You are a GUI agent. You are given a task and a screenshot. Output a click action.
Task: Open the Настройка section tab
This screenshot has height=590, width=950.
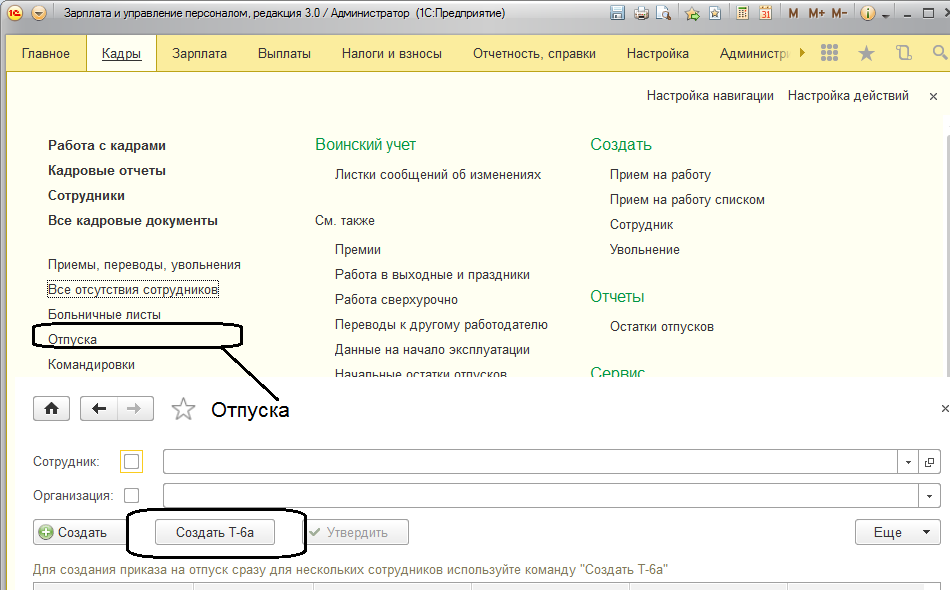tap(657, 53)
